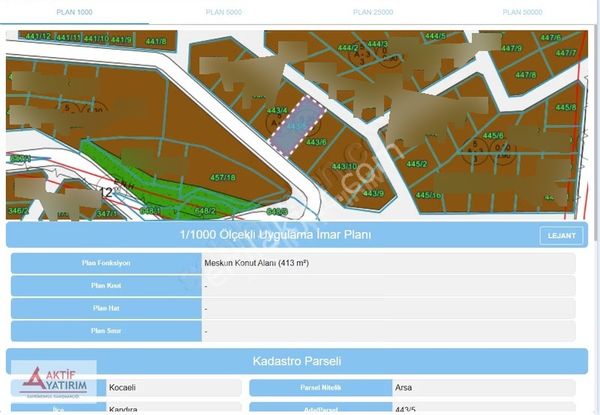600x415 pixels.
Task: Click the Kadastro Parseli section header
Action: [297, 360]
